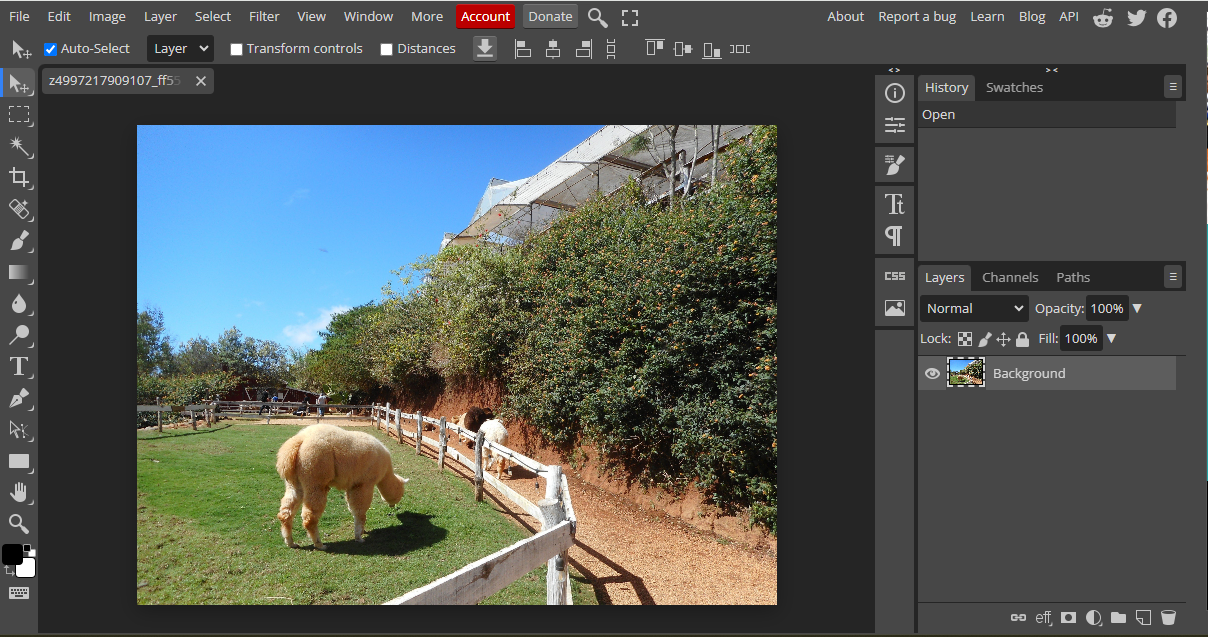This screenshot has width=1208, height=637.
Task: Open the Learn link
Action: (x=987, y=16)
